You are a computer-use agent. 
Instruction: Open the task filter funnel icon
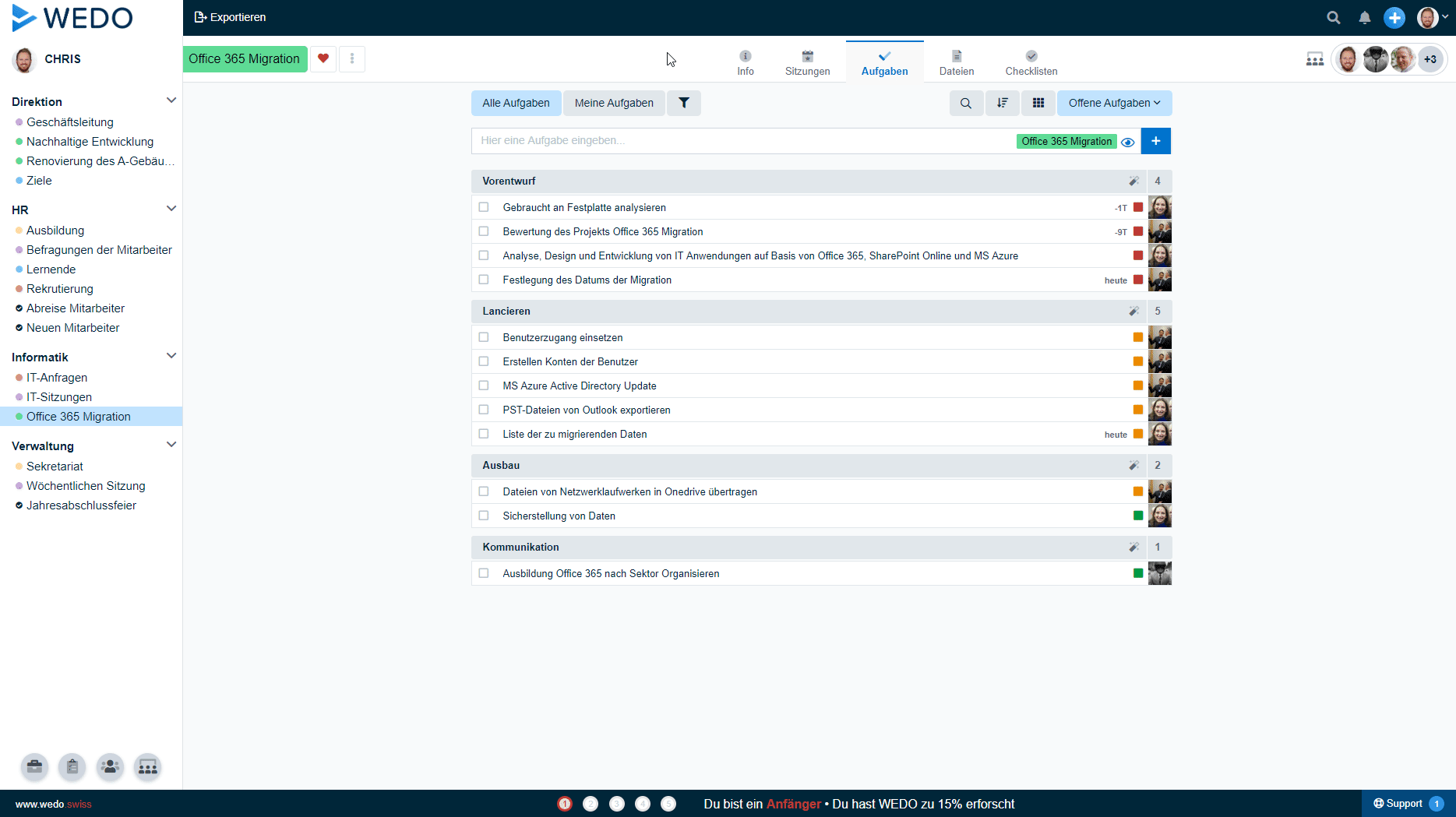tap(684, 103)
